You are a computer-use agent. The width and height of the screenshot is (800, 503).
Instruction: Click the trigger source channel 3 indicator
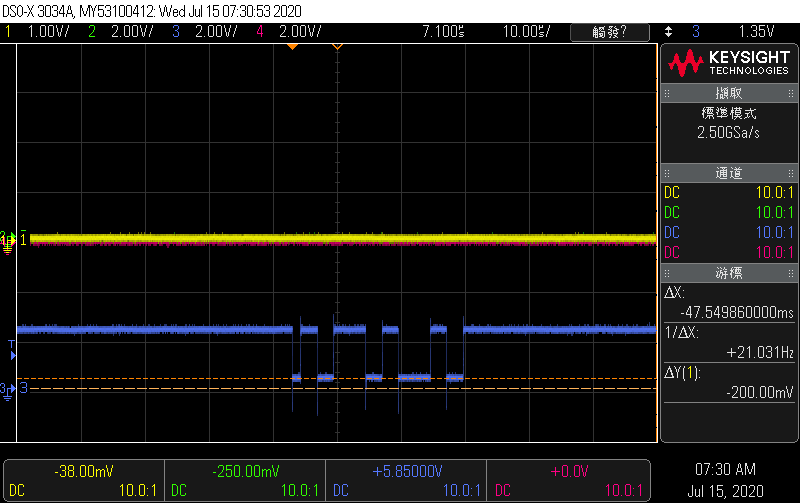(696, 32)
